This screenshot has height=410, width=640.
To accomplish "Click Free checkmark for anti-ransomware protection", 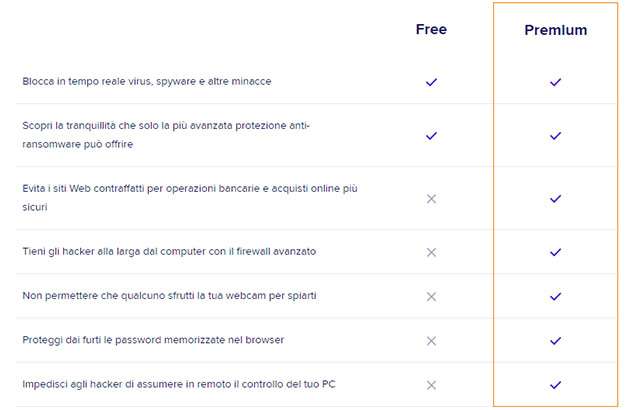I will pos(431,135).
